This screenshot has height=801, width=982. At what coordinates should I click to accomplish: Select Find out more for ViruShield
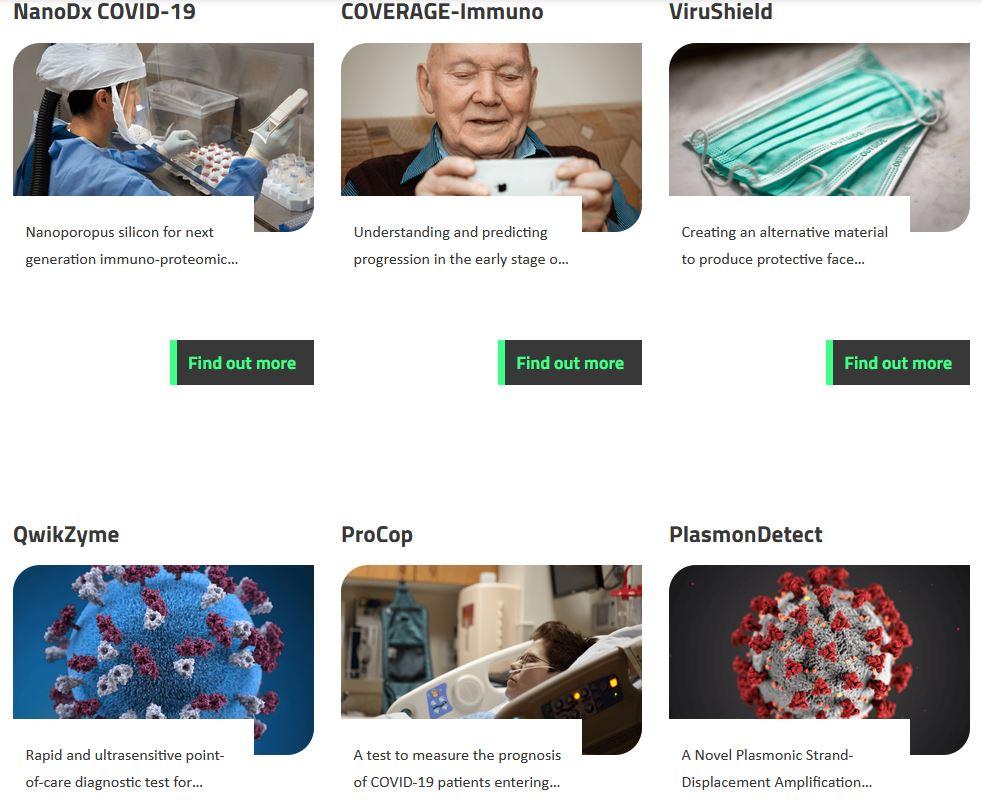[x=897, y=363]
